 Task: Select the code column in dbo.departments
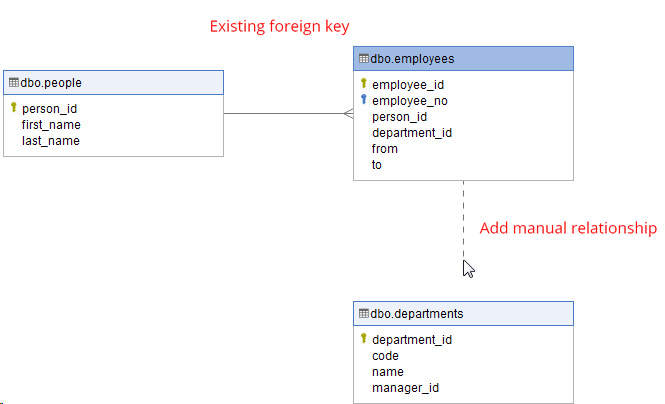[x=385, y=356]
